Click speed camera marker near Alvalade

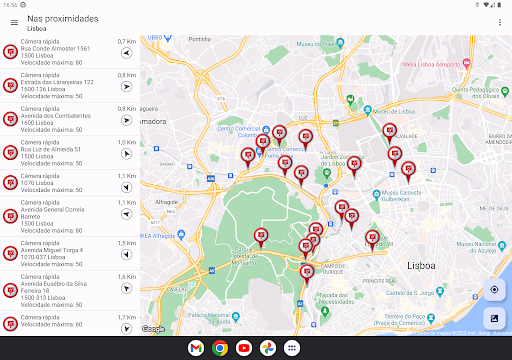(389, 133)
